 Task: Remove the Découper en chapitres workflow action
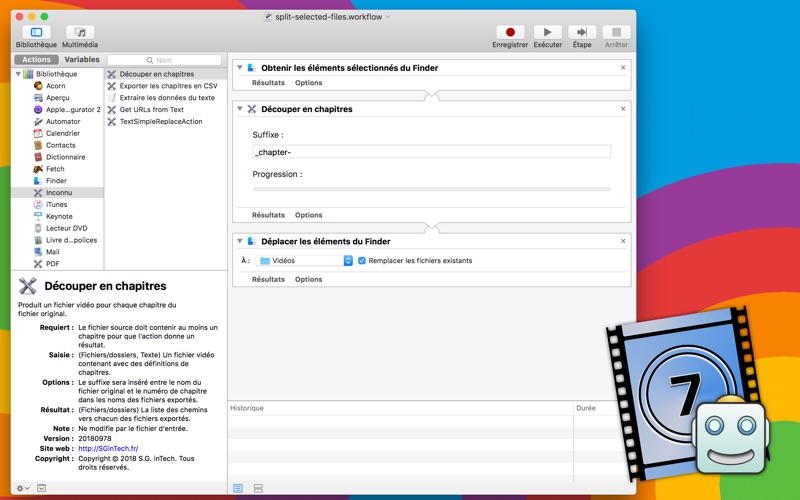623,109
